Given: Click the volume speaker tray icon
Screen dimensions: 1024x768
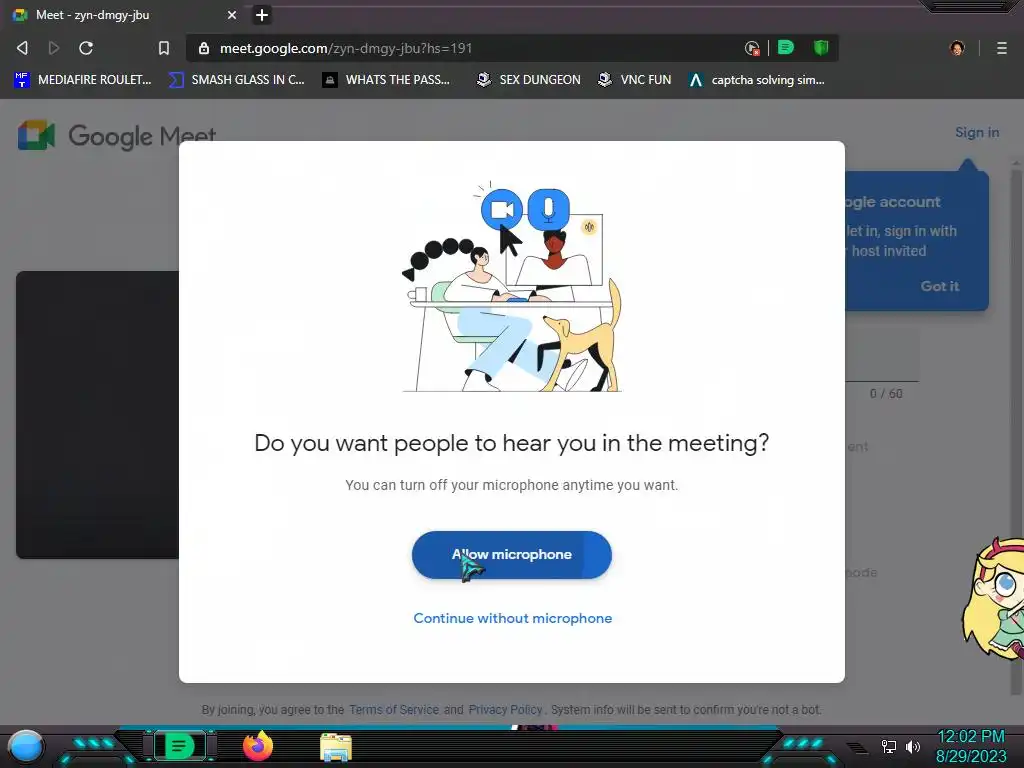Looking at the screenshot, I should tap(912, 746).
